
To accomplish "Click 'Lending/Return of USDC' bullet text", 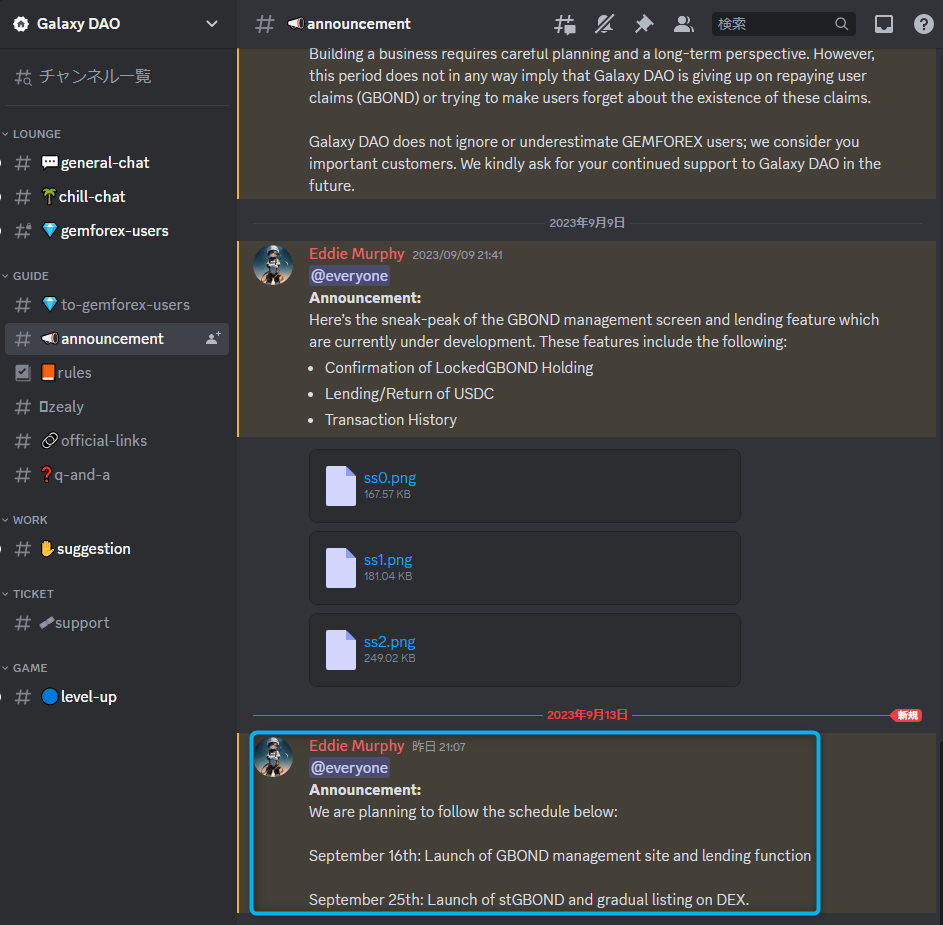I will (410, 394).
